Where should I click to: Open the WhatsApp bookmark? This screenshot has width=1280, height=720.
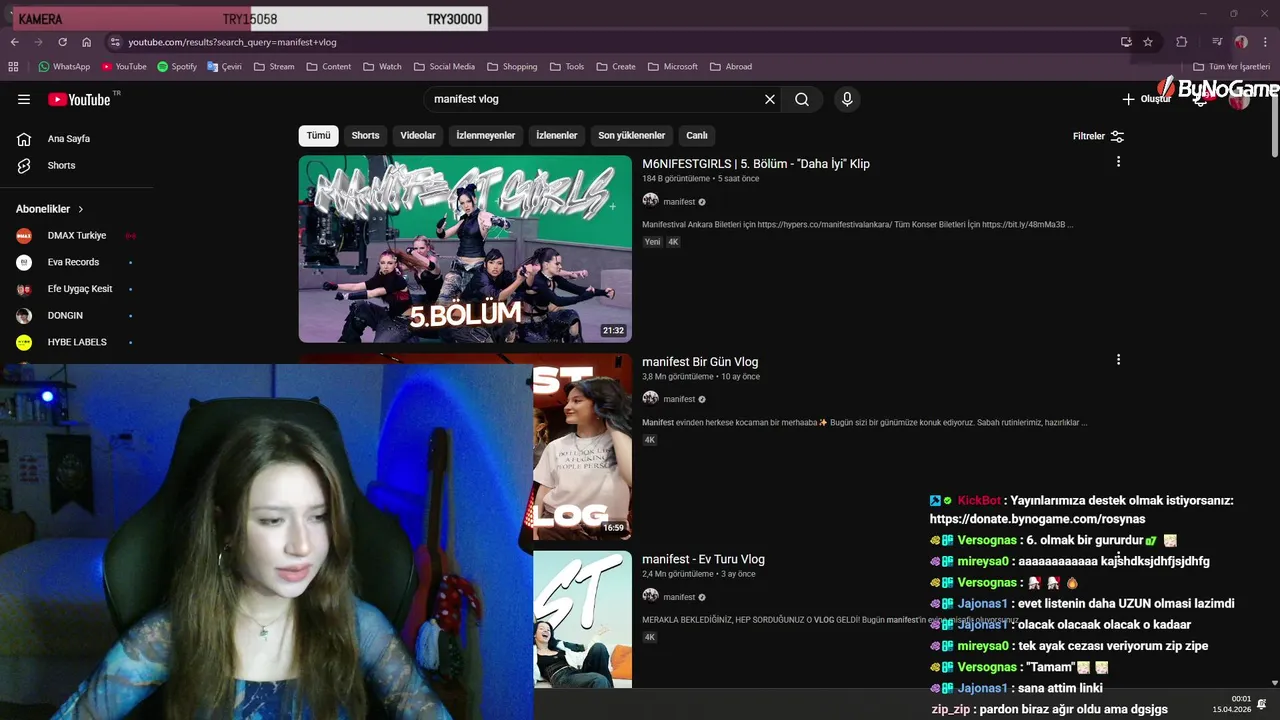click(64, 67)
